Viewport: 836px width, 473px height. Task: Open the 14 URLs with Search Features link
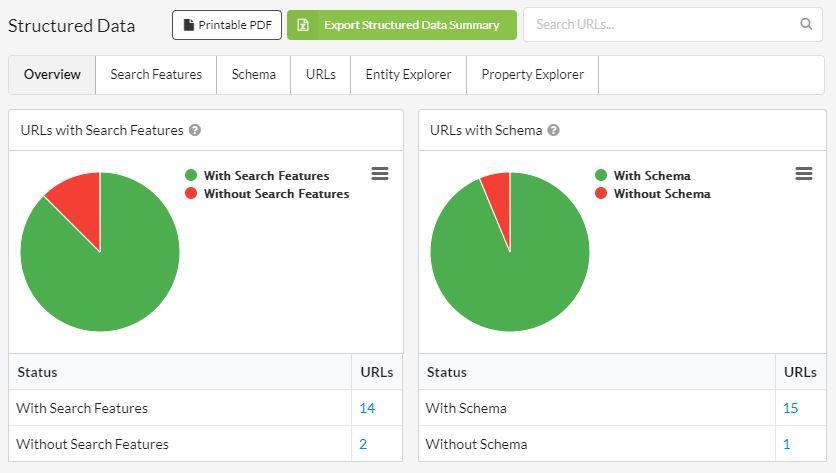pos(367,408)
